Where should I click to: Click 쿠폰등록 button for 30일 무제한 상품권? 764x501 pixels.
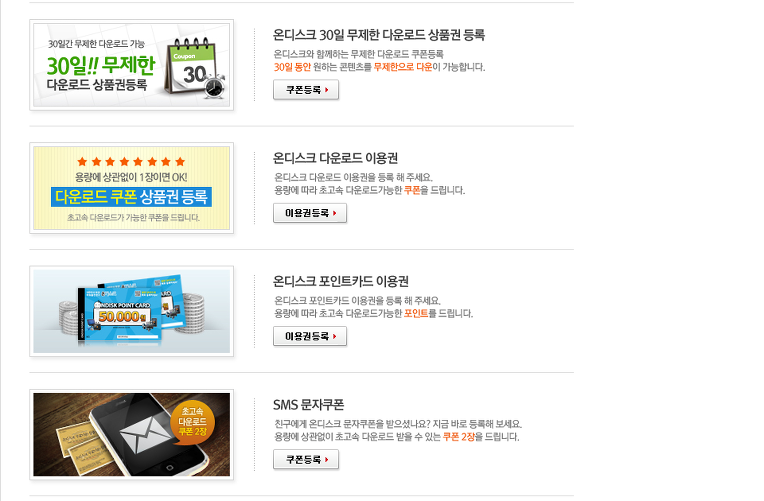click(306, 90)
